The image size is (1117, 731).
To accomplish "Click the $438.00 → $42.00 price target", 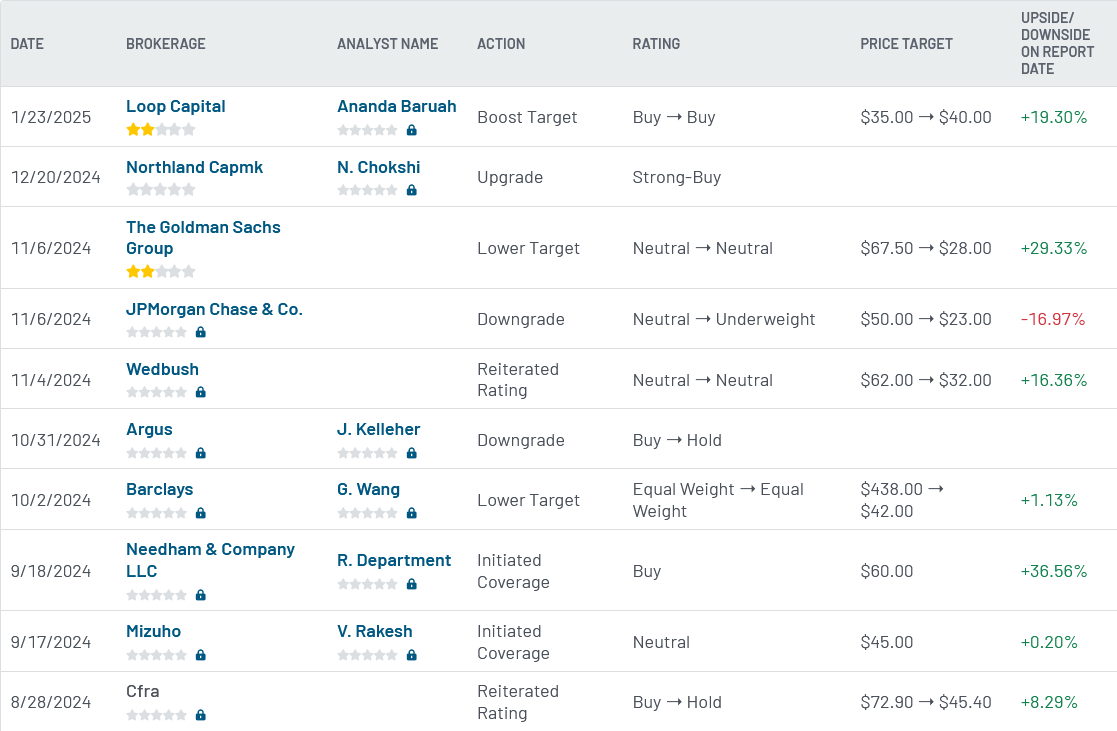I will coord(903,499).
